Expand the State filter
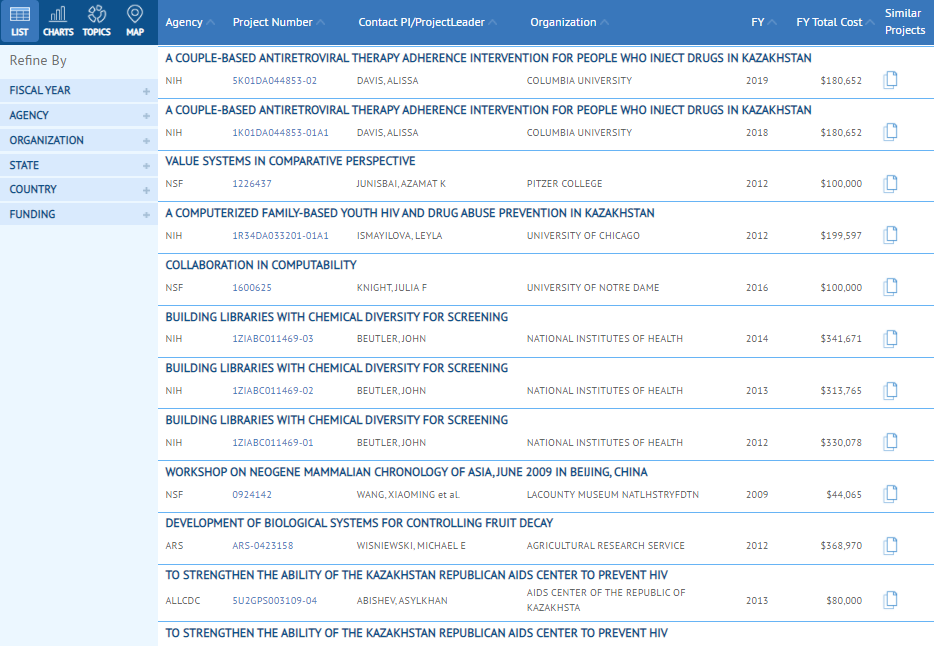The width and height of the screenshot is (934, 646). [79, 165]
